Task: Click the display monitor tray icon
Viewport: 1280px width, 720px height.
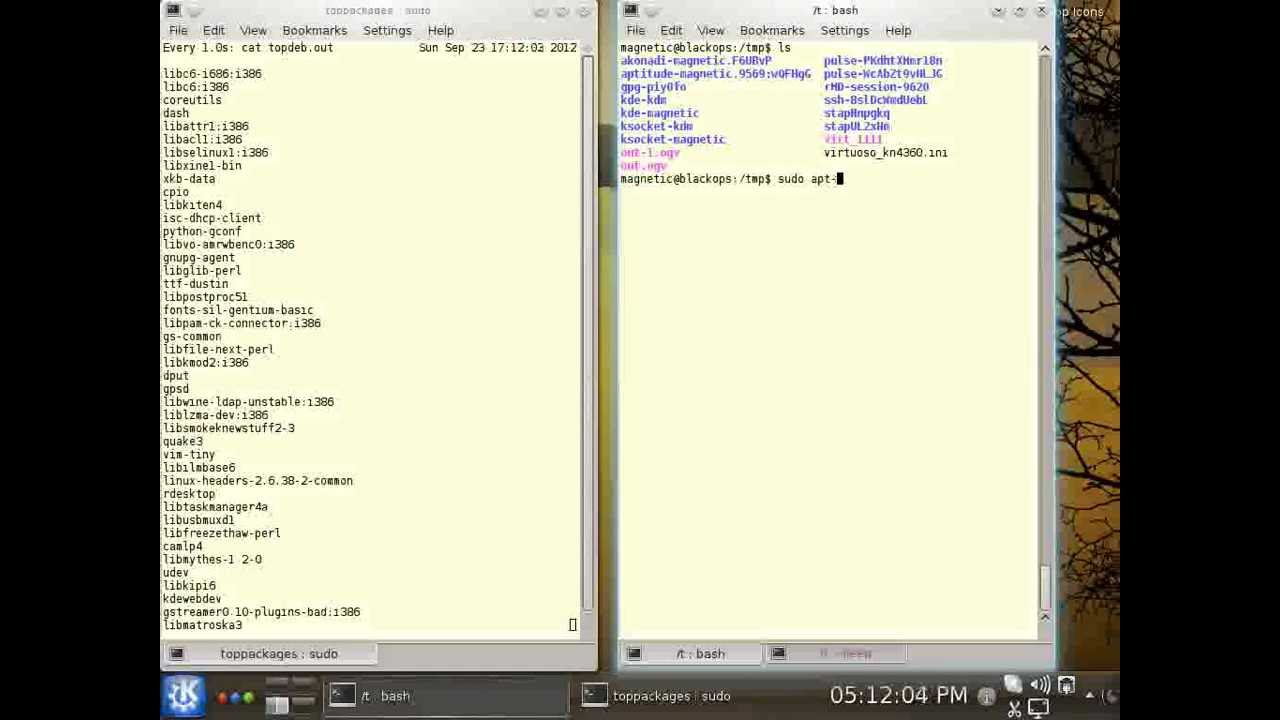Action: (1039, 709)
